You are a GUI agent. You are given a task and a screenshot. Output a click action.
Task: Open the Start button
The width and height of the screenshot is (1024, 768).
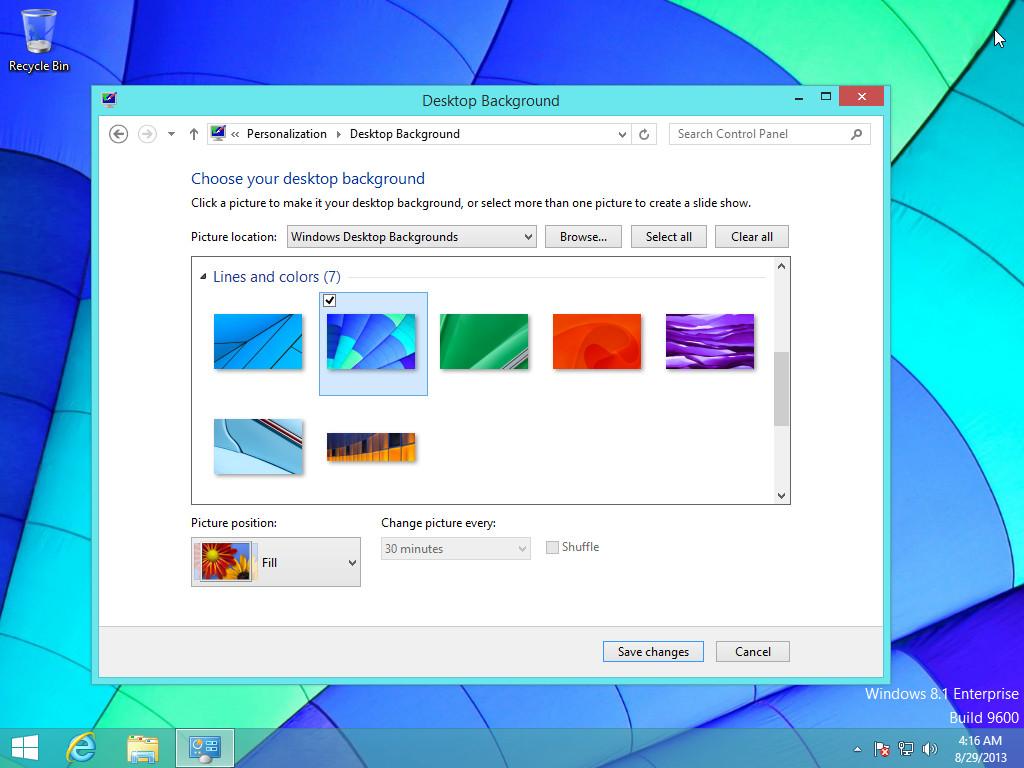point(25,748)
